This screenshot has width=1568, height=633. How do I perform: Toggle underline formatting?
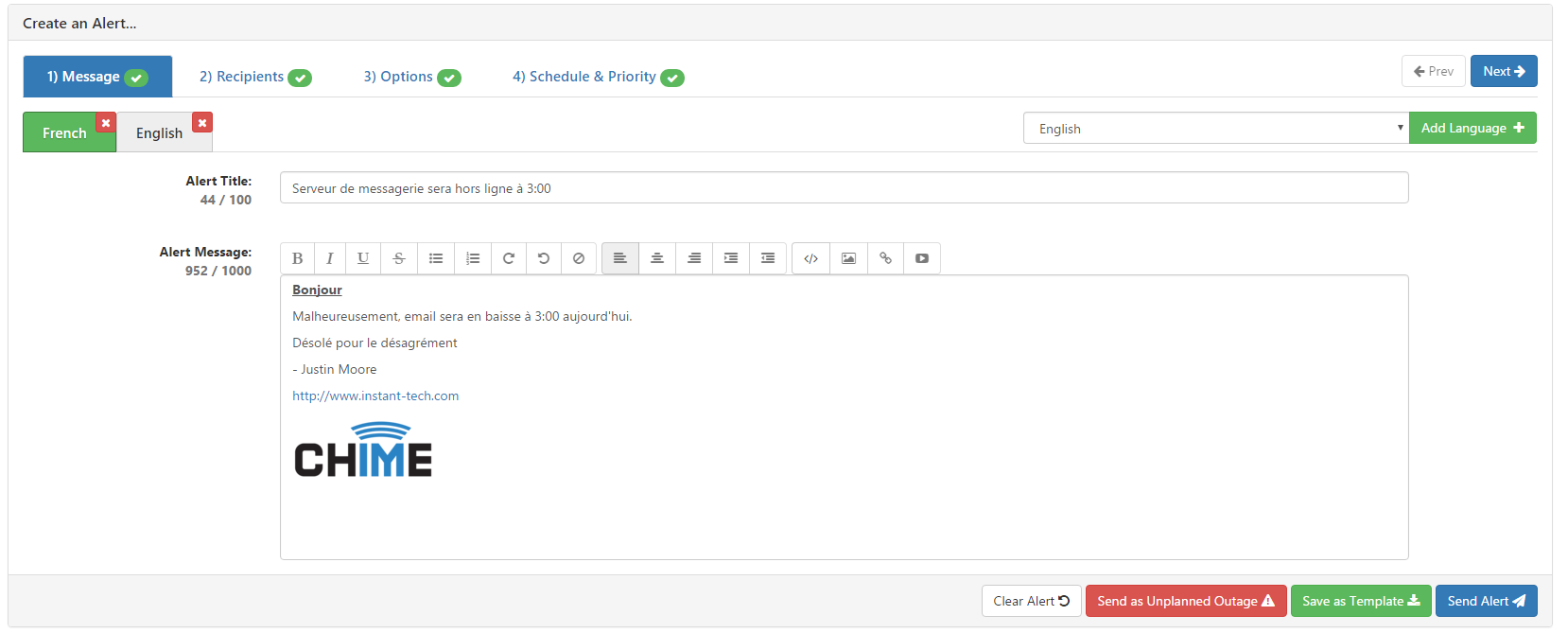363,258
